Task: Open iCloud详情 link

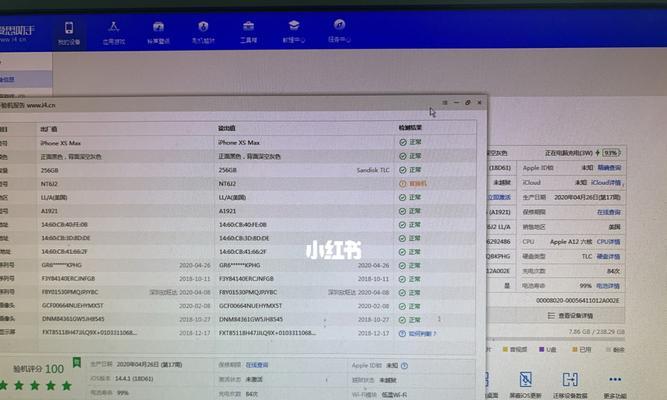Action: 606,183
